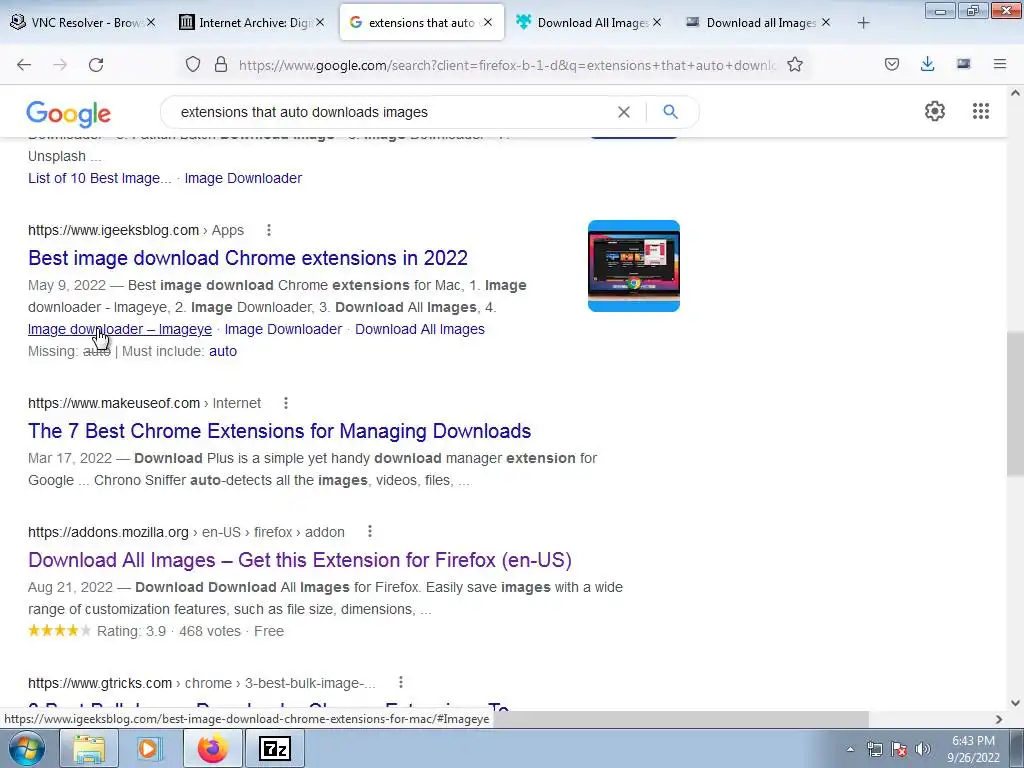
Task: Click the browser Forward arrow
Action: 60,64
